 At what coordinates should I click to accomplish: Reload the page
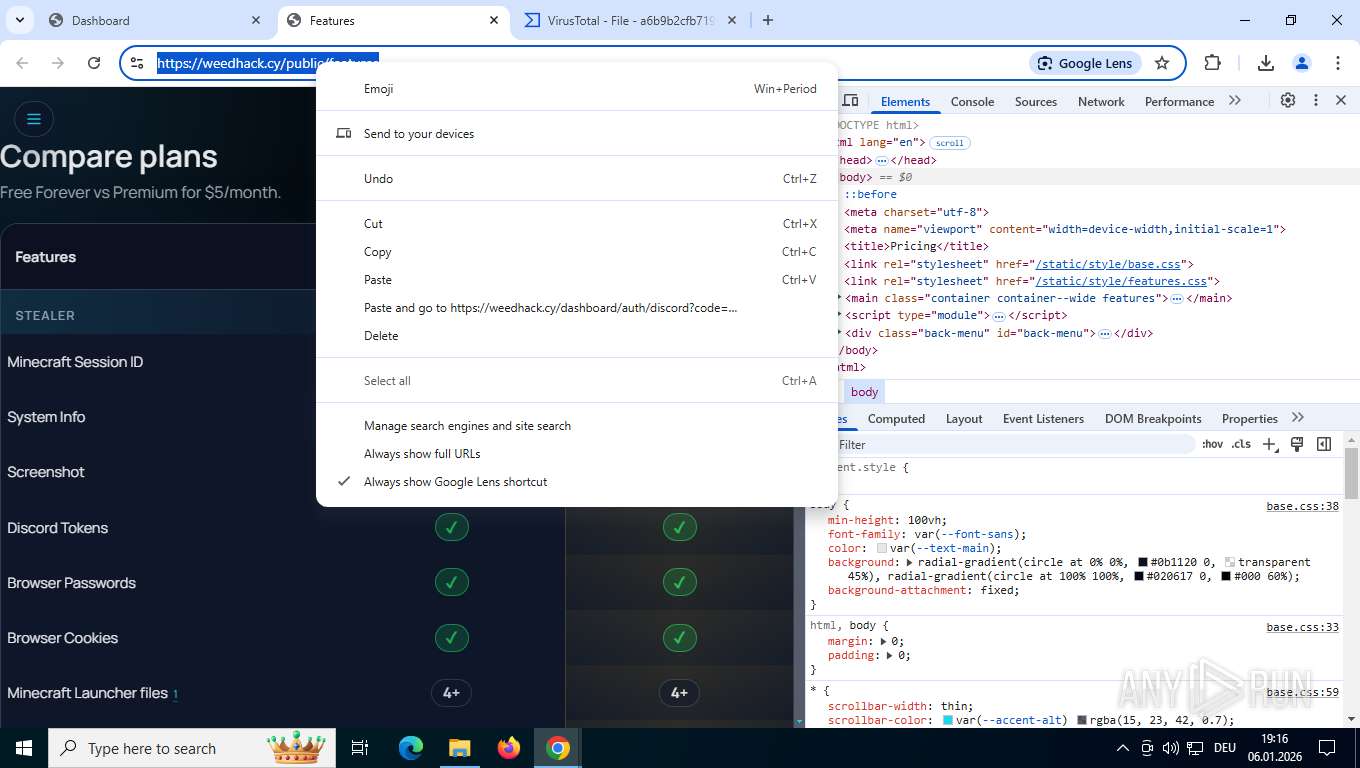pos(94,62)
